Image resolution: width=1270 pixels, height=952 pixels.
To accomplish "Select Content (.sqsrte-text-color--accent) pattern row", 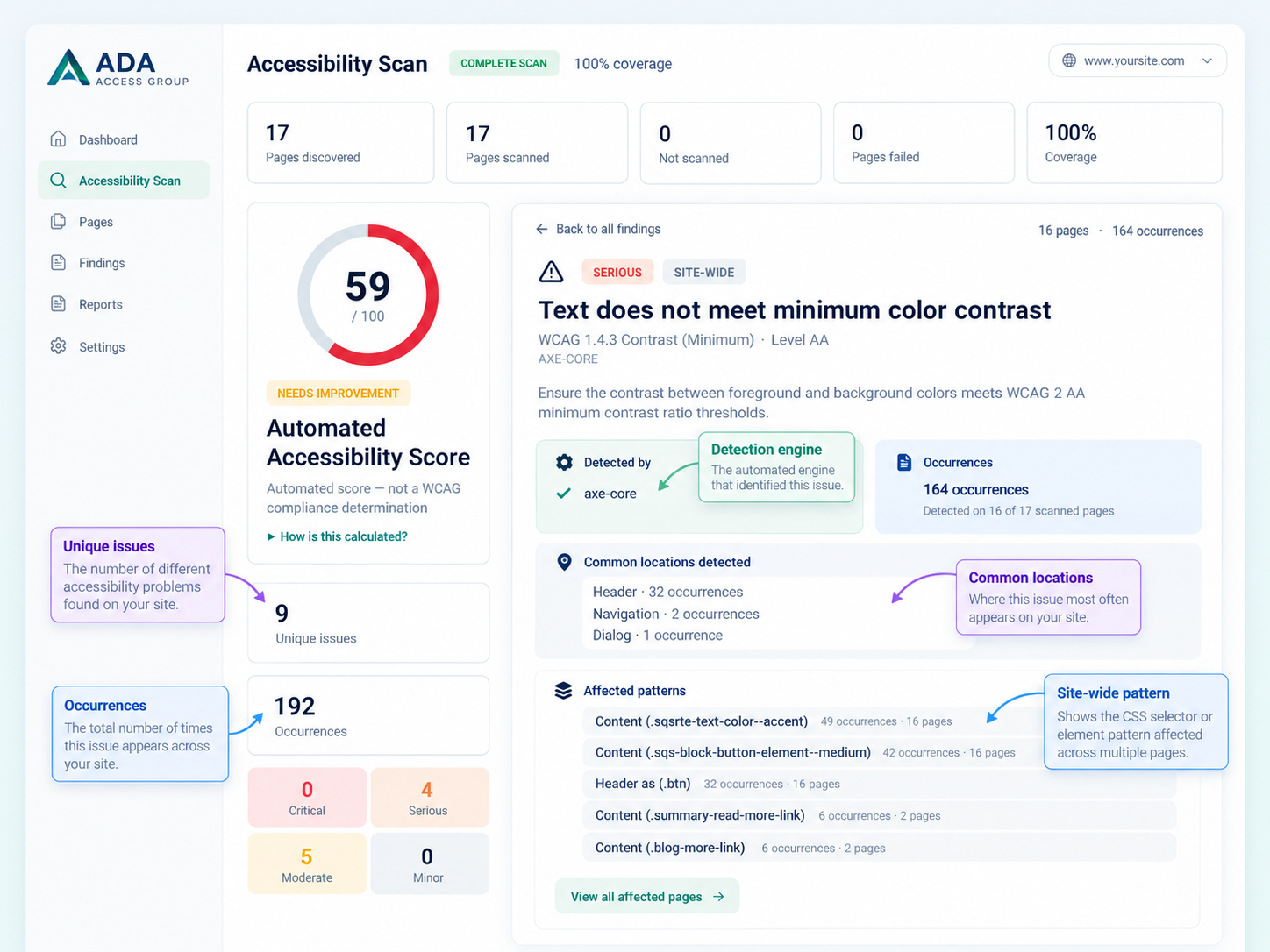I will point(879,721).
